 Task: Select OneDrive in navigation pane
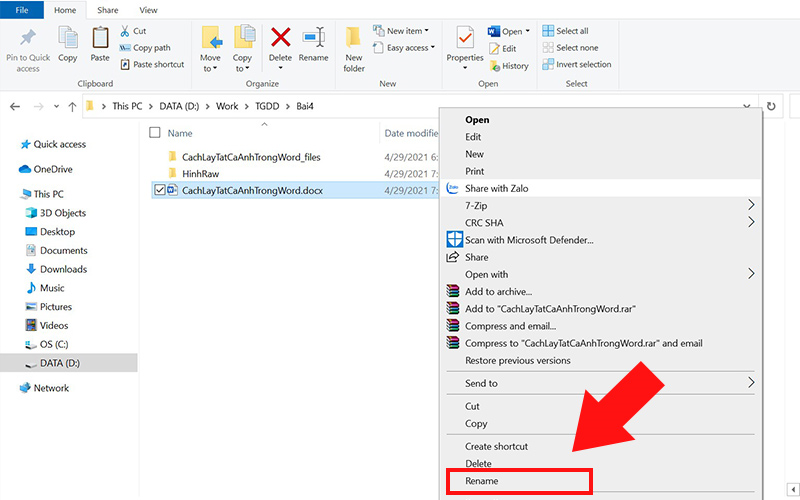pos(46,169)
